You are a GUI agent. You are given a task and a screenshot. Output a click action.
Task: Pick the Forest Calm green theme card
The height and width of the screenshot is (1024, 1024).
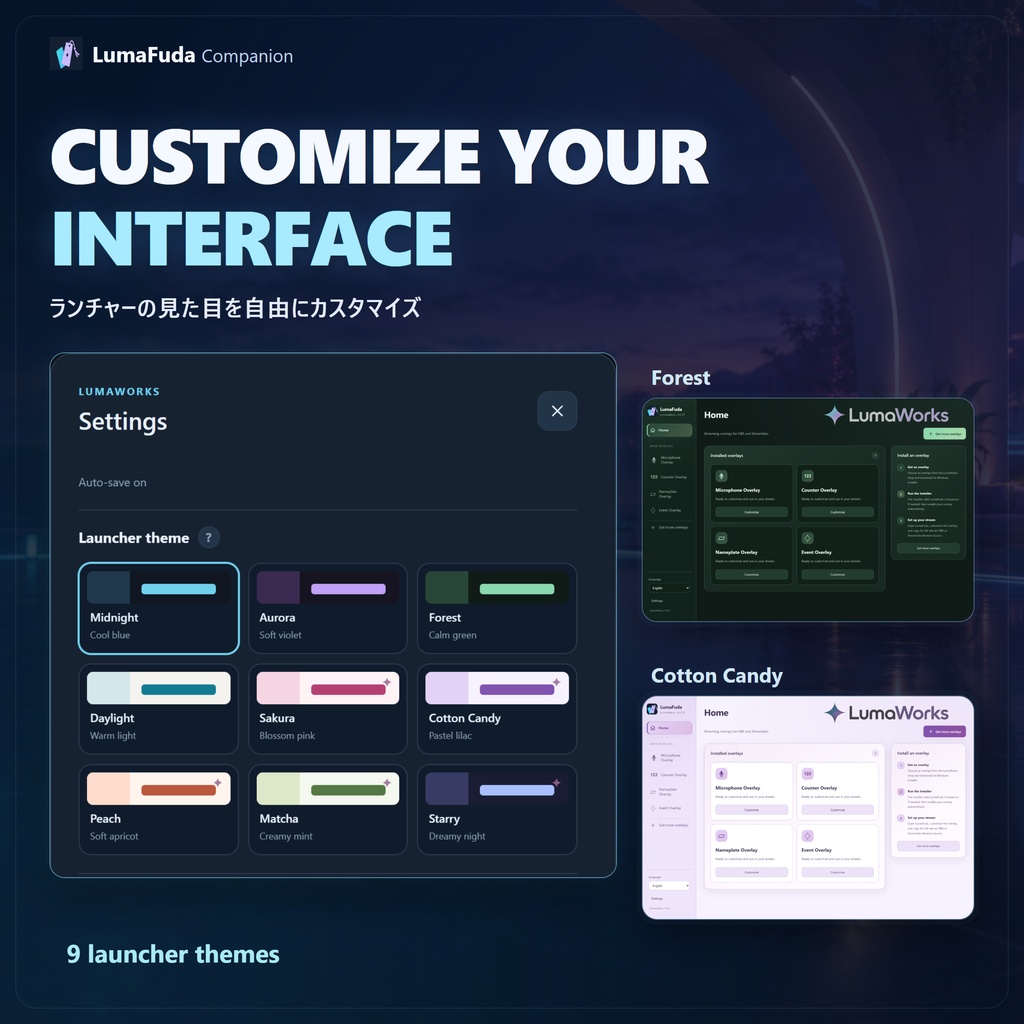pyautogui.click(x=497, y=608)
